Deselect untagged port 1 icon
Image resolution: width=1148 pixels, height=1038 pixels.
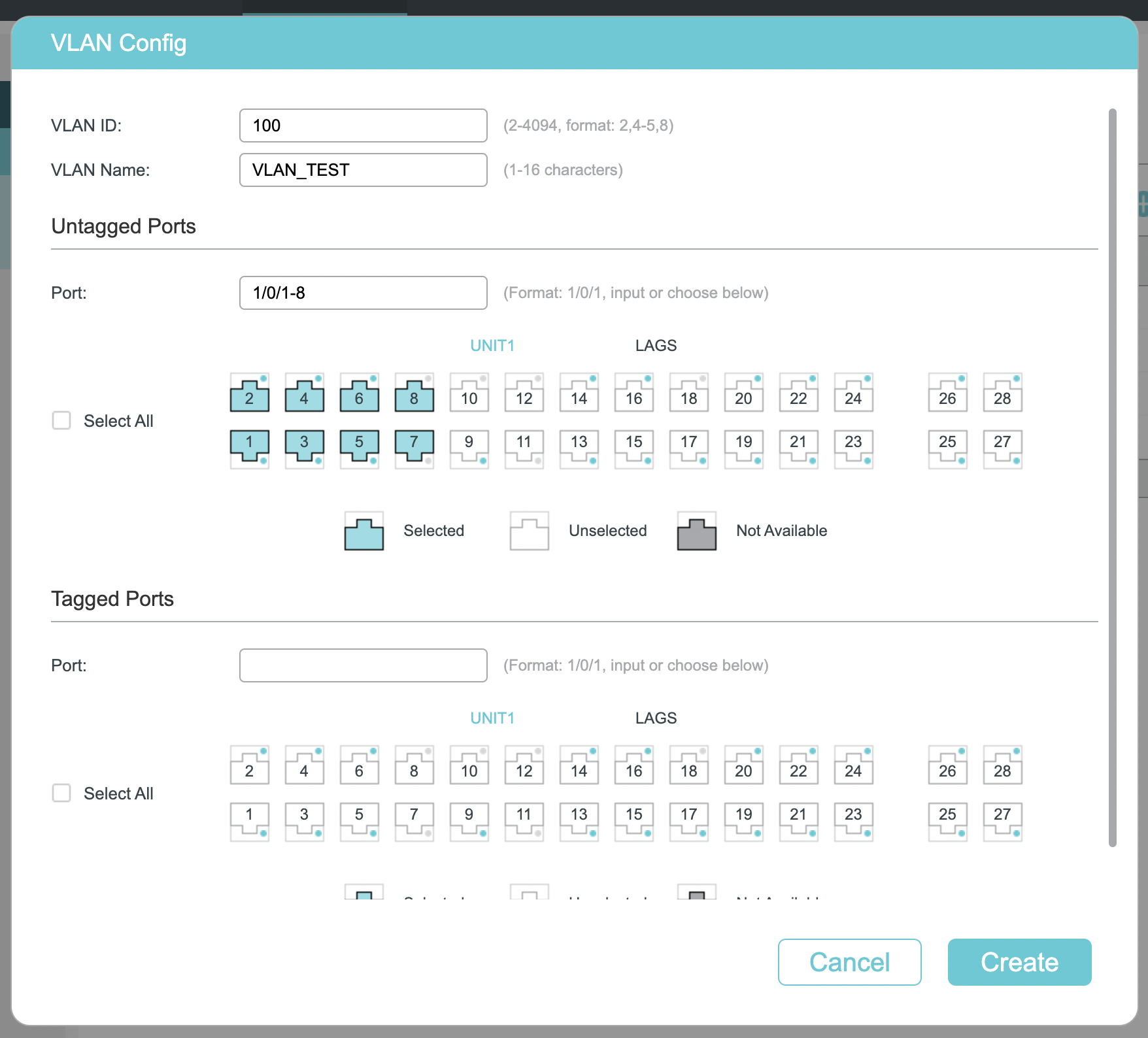point(250,449)
